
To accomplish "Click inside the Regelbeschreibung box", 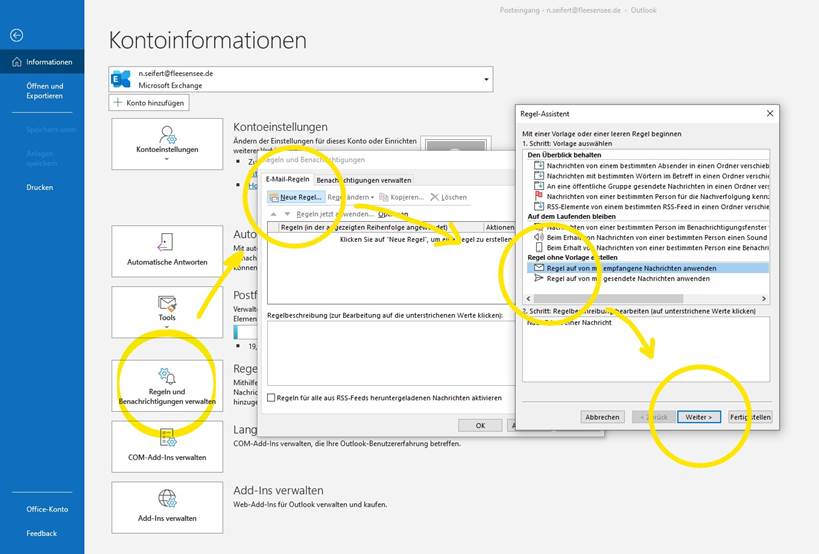I will pyautogui.click(x=391, y=353).
